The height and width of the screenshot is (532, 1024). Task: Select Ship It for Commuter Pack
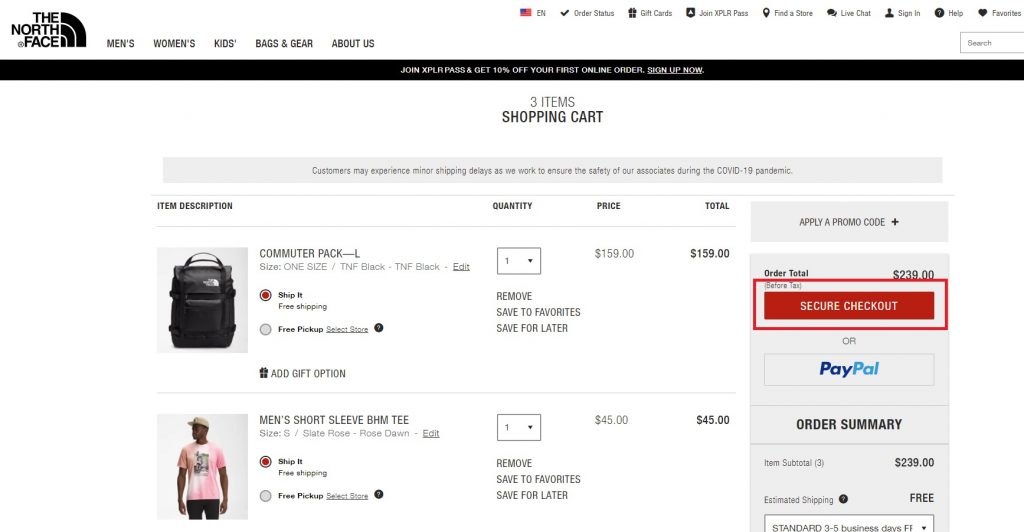(x=265, y=295)
